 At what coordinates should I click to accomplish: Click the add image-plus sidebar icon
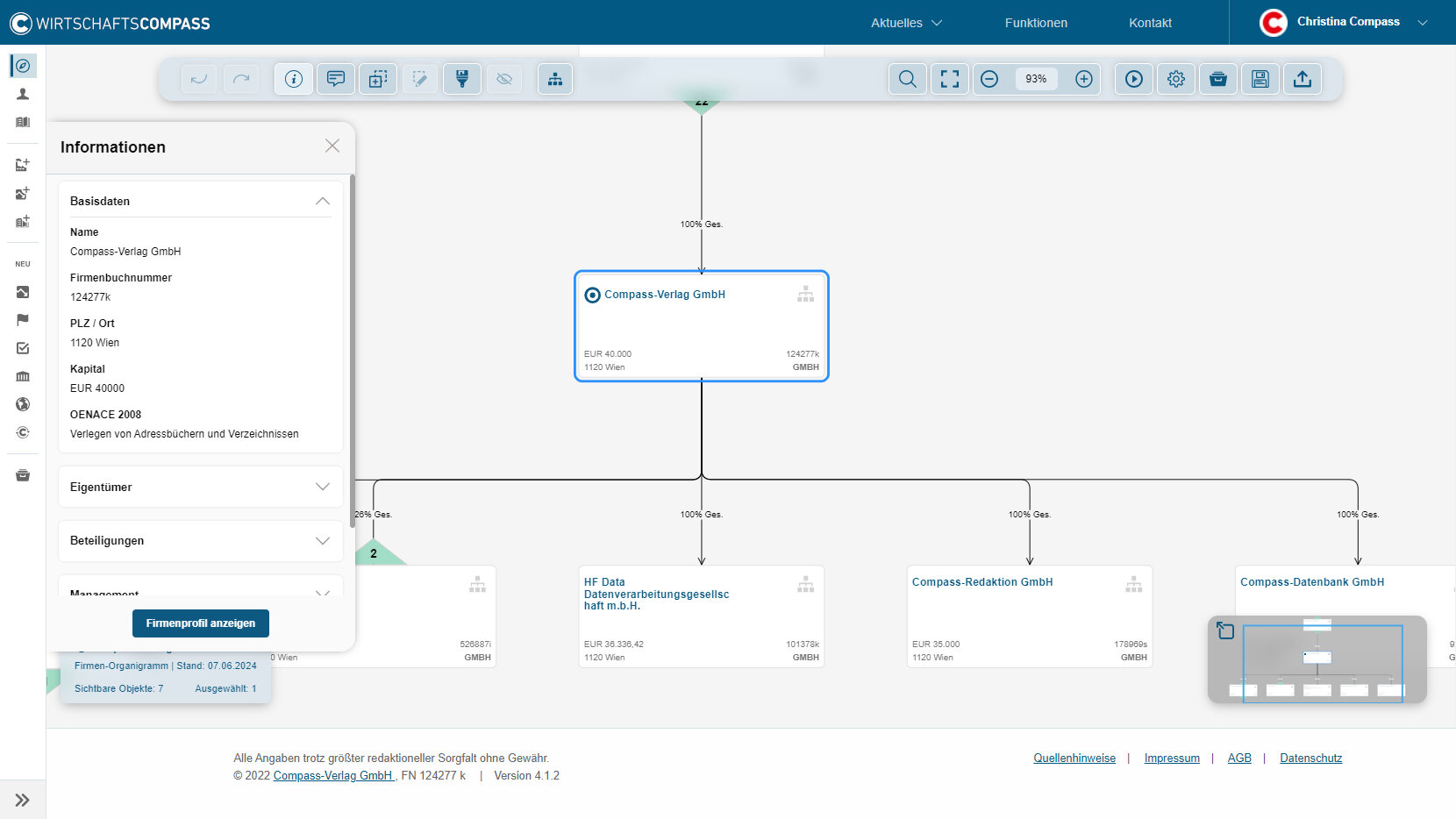click(x=23, y=193)
